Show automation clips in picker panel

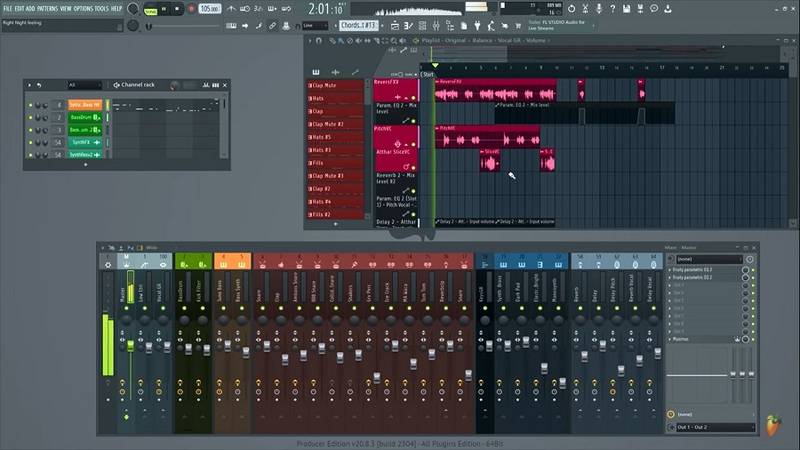355,72
